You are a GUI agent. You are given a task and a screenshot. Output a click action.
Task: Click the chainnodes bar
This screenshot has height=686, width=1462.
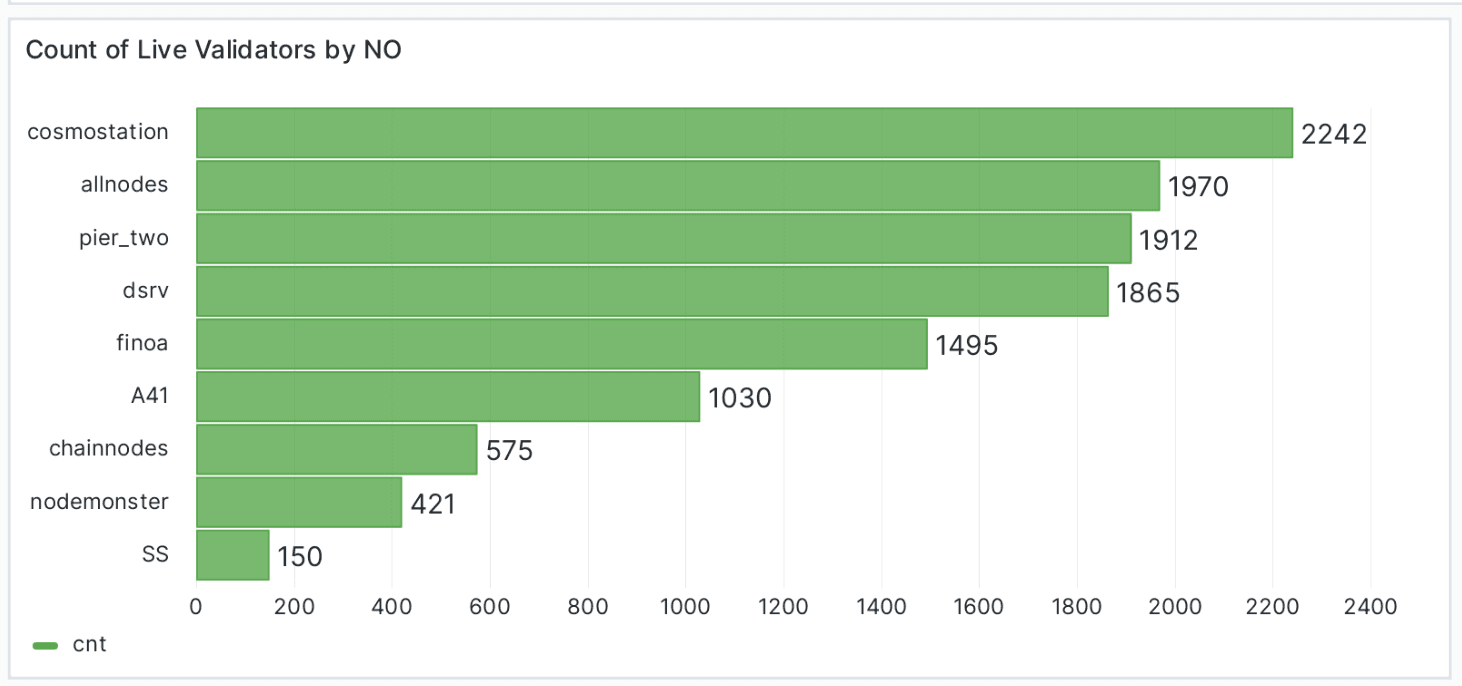click(336, 450)
